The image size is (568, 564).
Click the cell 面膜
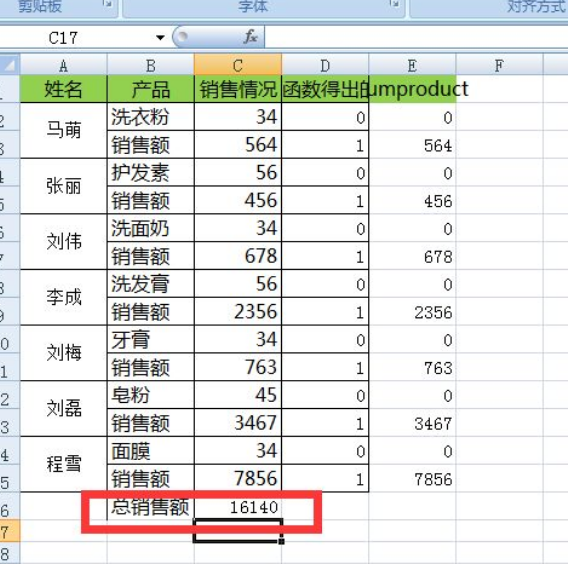point(151,451)
